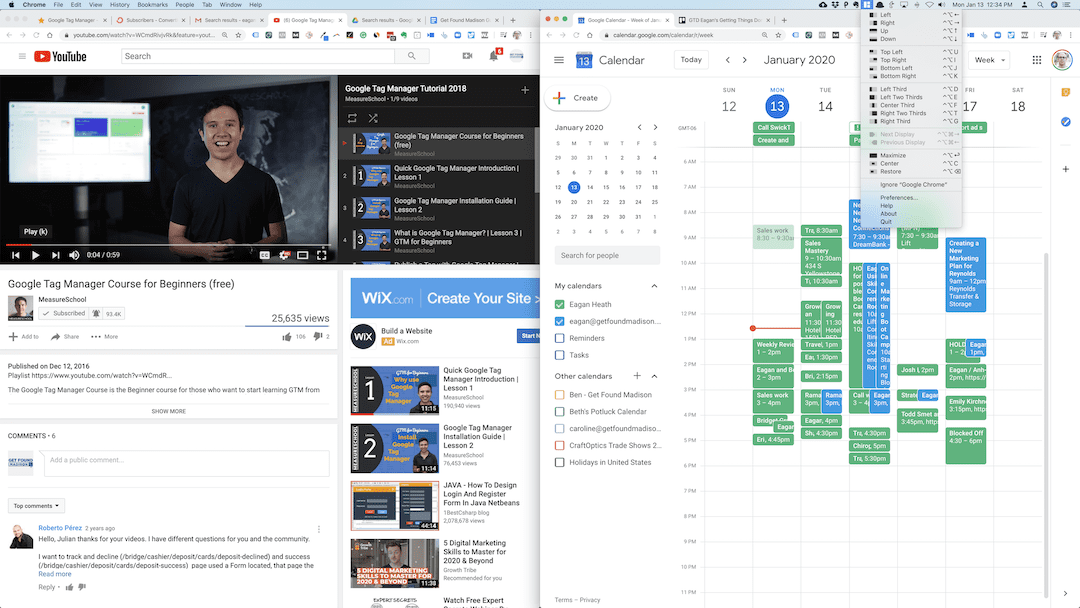Open the Week view dropdown
1080x608 pixels.
click(989, 60)
